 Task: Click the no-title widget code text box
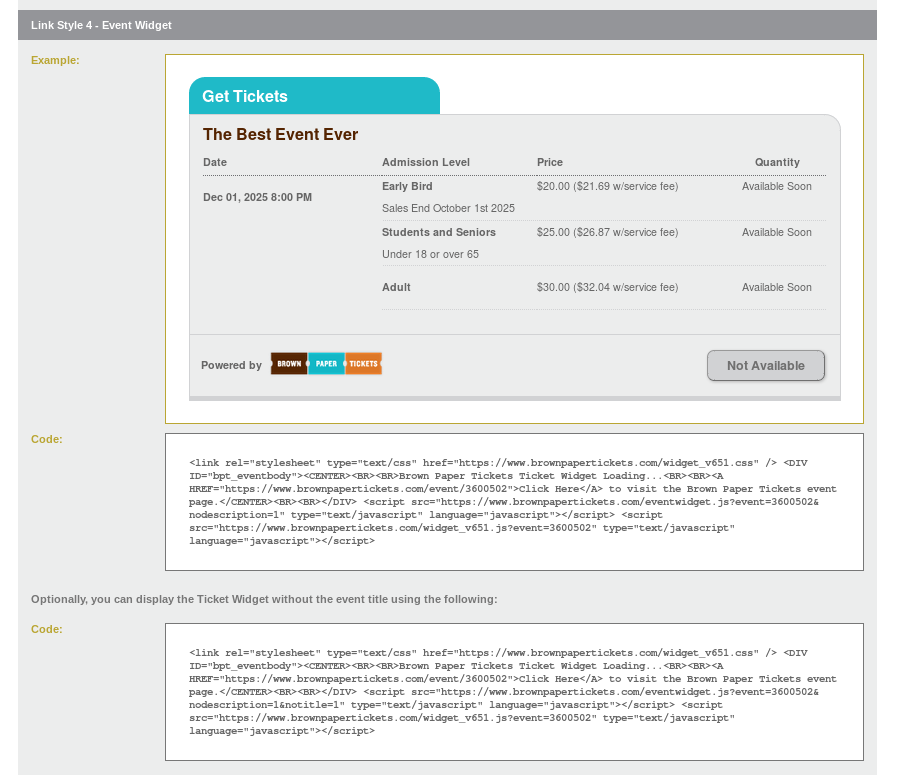click(514, 692)
